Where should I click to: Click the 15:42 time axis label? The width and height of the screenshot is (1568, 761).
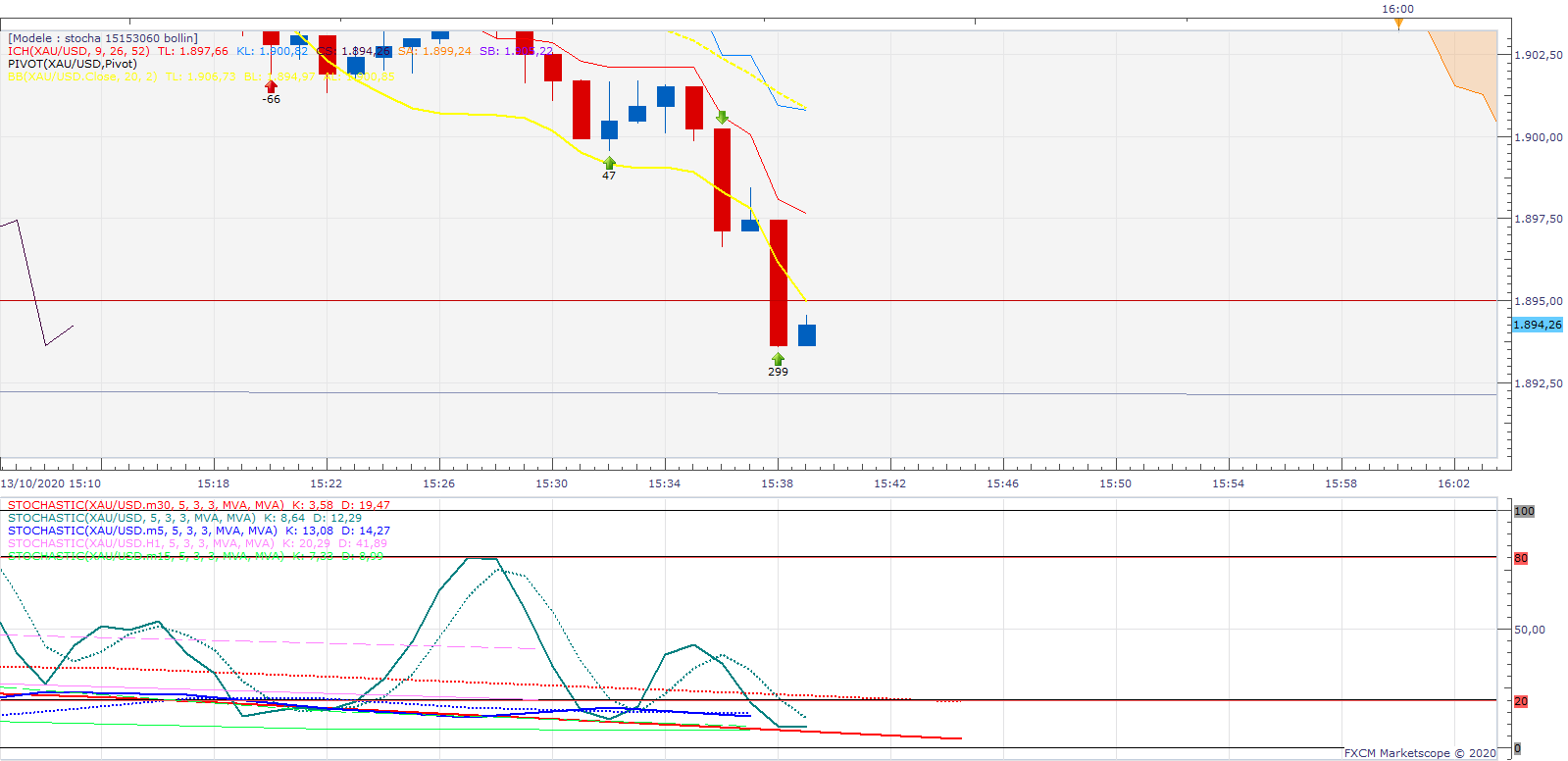coord(890,483)
